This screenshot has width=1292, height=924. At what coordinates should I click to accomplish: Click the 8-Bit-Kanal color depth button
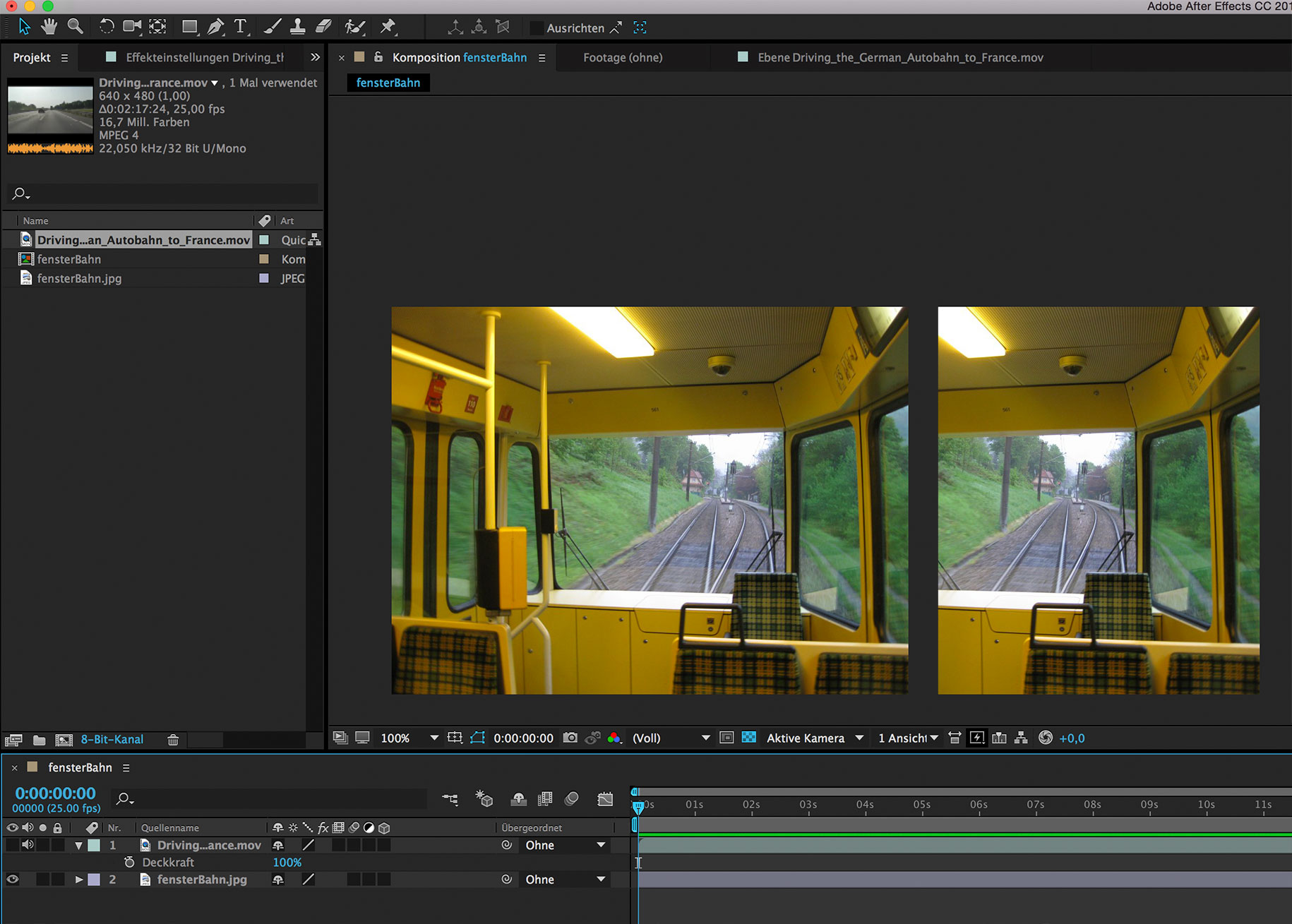(112, 739)
